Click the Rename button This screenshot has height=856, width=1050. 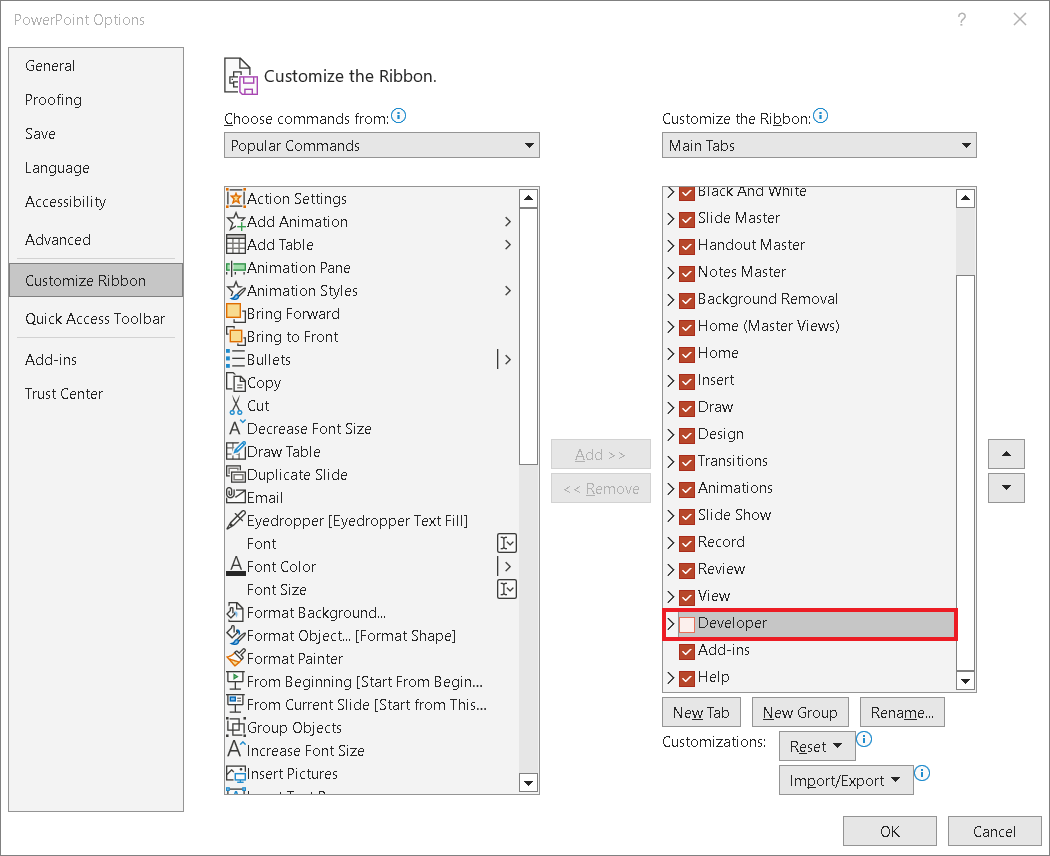coord(902,712)
